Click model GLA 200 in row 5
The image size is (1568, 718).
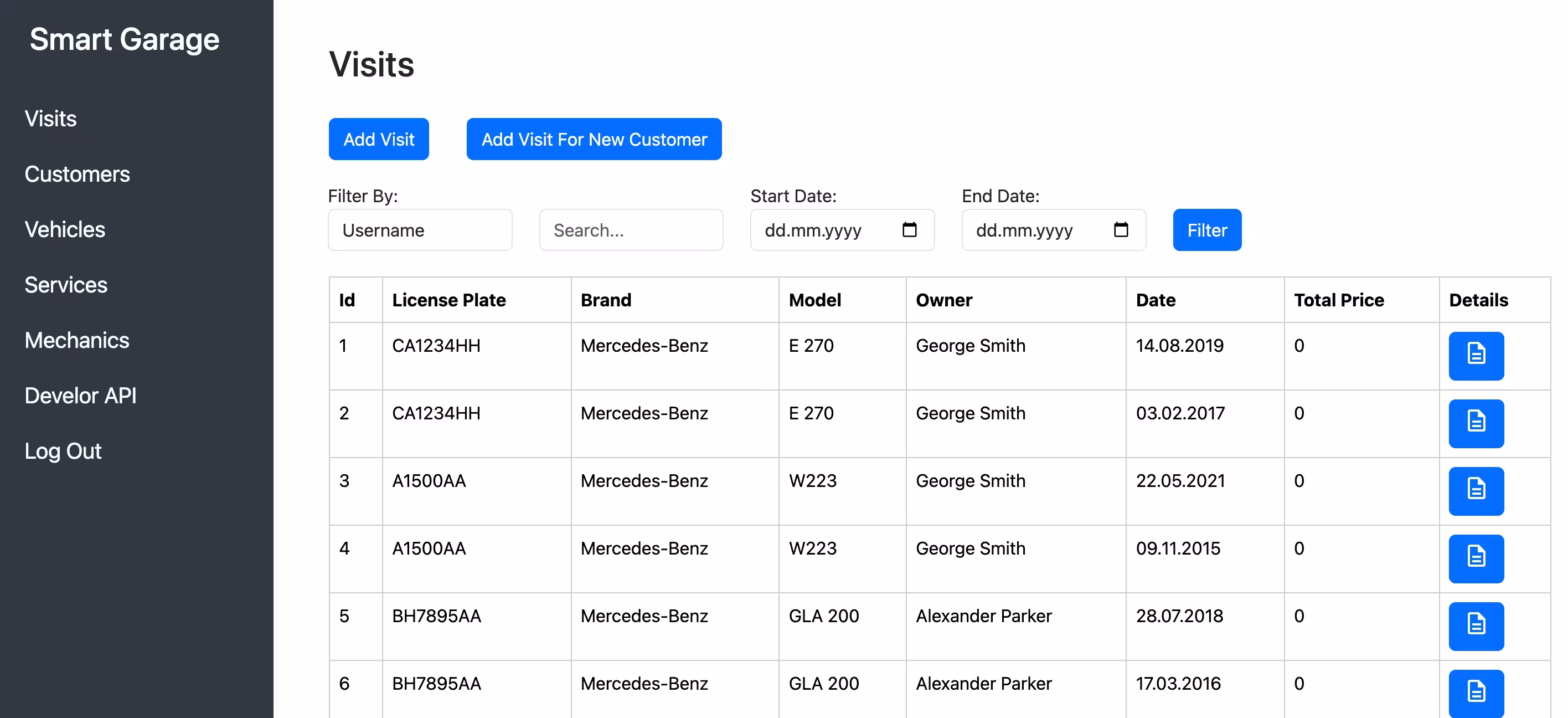point(823,616)
